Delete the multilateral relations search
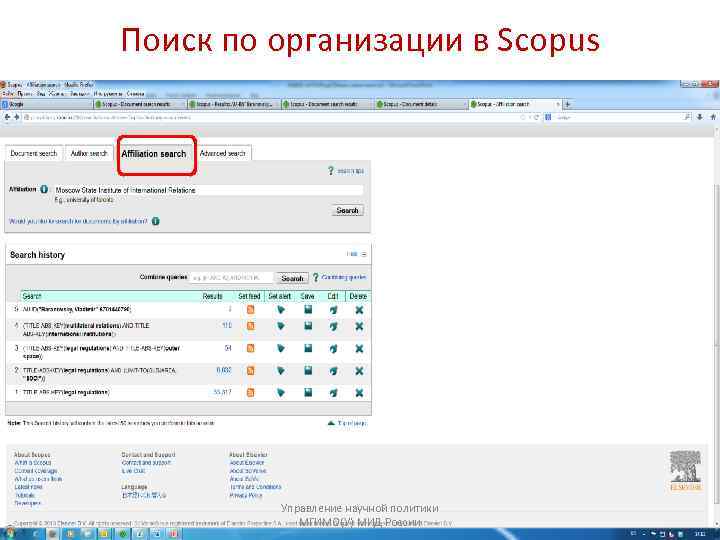Image resolution: width=720 pixels, height=540 pixels. [x=359, y=326]
